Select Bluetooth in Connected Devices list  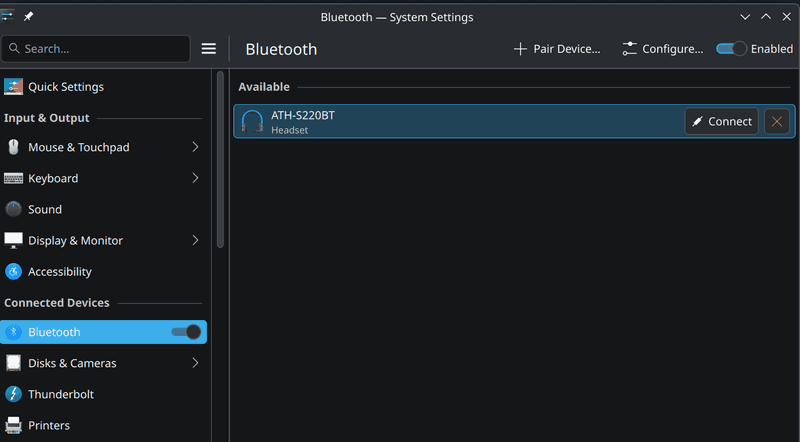tap(104, 332)
